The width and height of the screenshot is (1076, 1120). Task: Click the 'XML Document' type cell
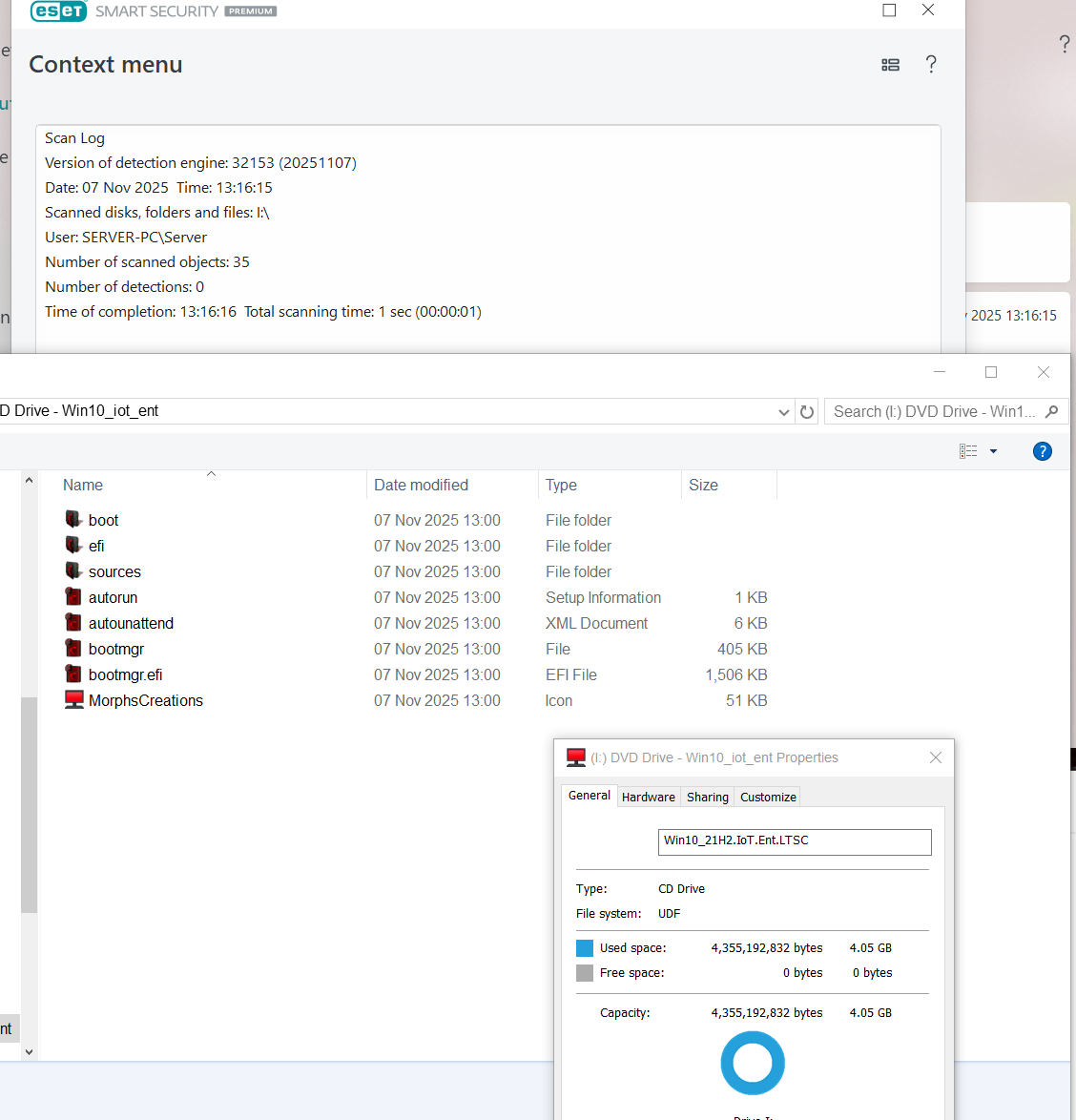pos(596,623)
